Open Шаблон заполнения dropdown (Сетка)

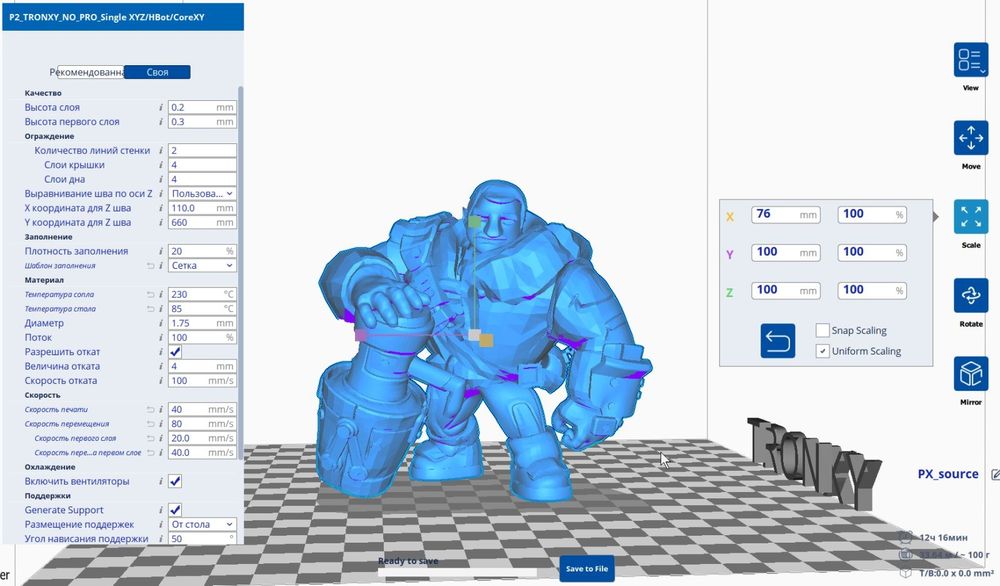click(202, 265)
